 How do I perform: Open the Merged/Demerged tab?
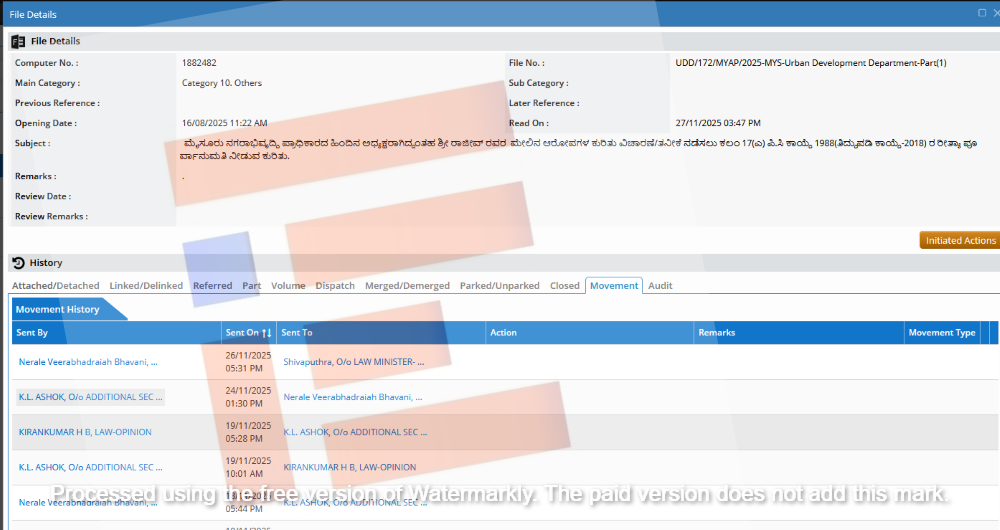tap(407, 286)
